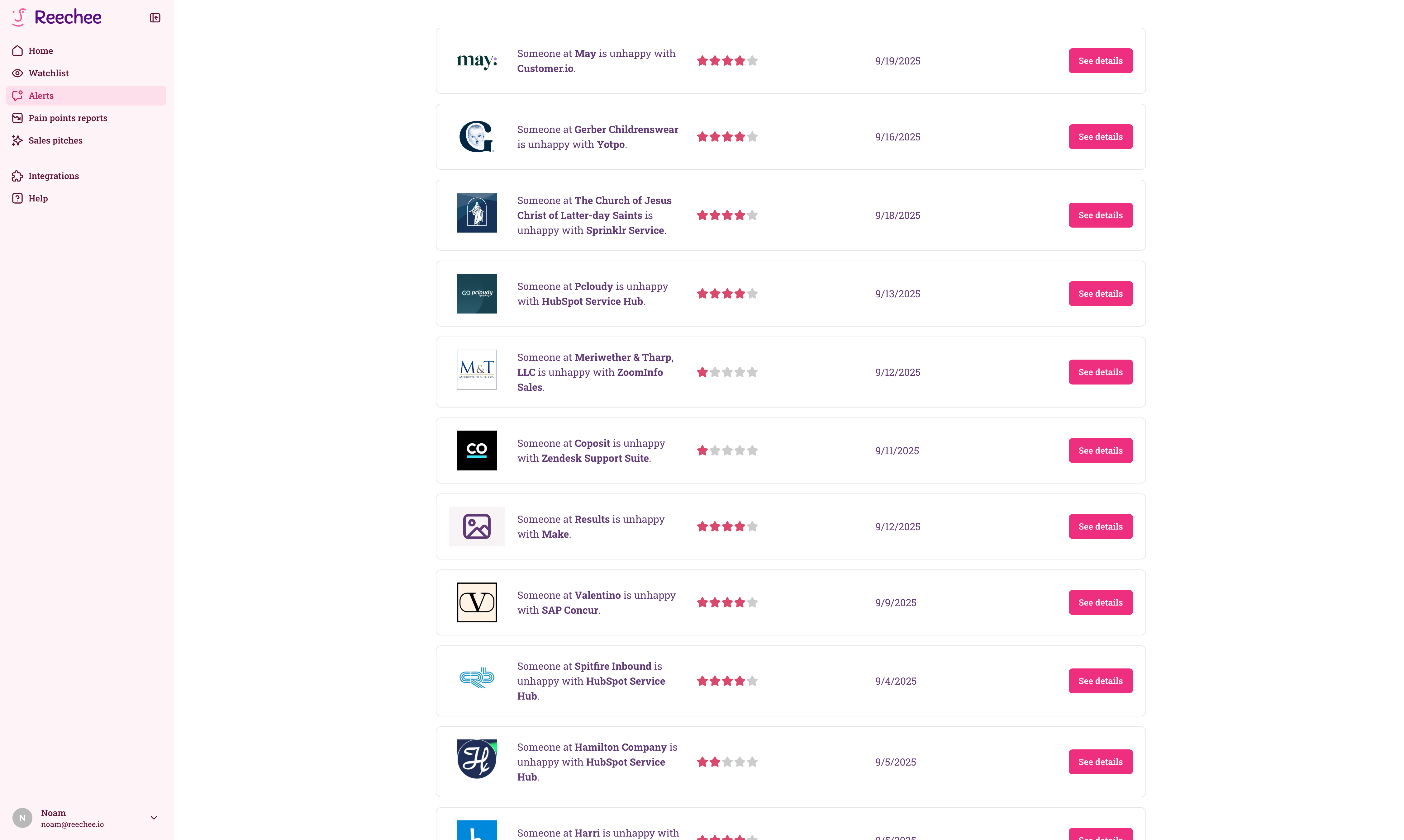The width and height of the screenshot is (1404, 840).
Task: Open details for Meriwether & Tharp alert
Action: click(x=1100, y=372)
